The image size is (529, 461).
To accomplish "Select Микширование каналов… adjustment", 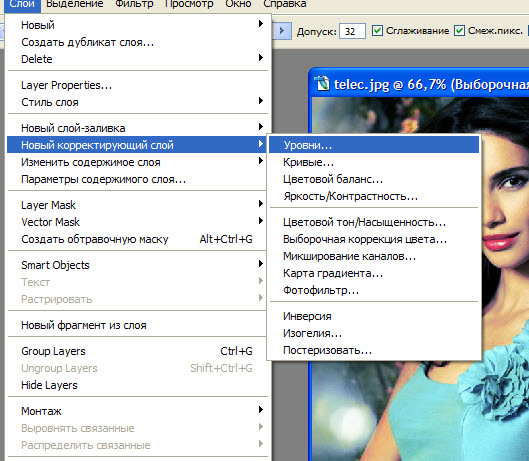I will [374, 256].
